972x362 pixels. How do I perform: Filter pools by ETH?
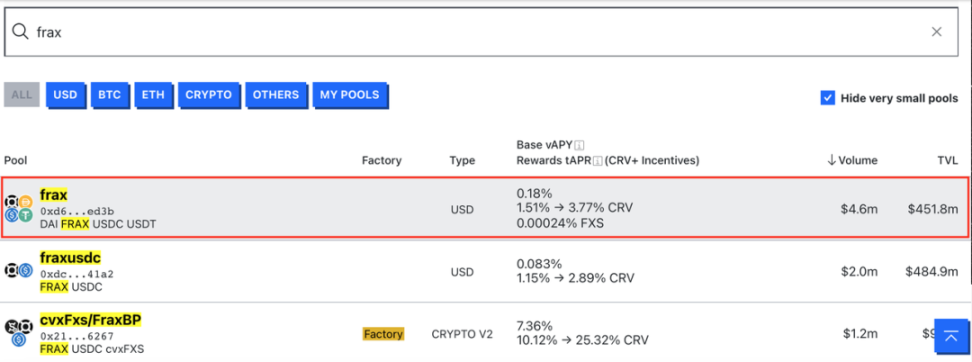pyautogui.click(x=153, y=95)
